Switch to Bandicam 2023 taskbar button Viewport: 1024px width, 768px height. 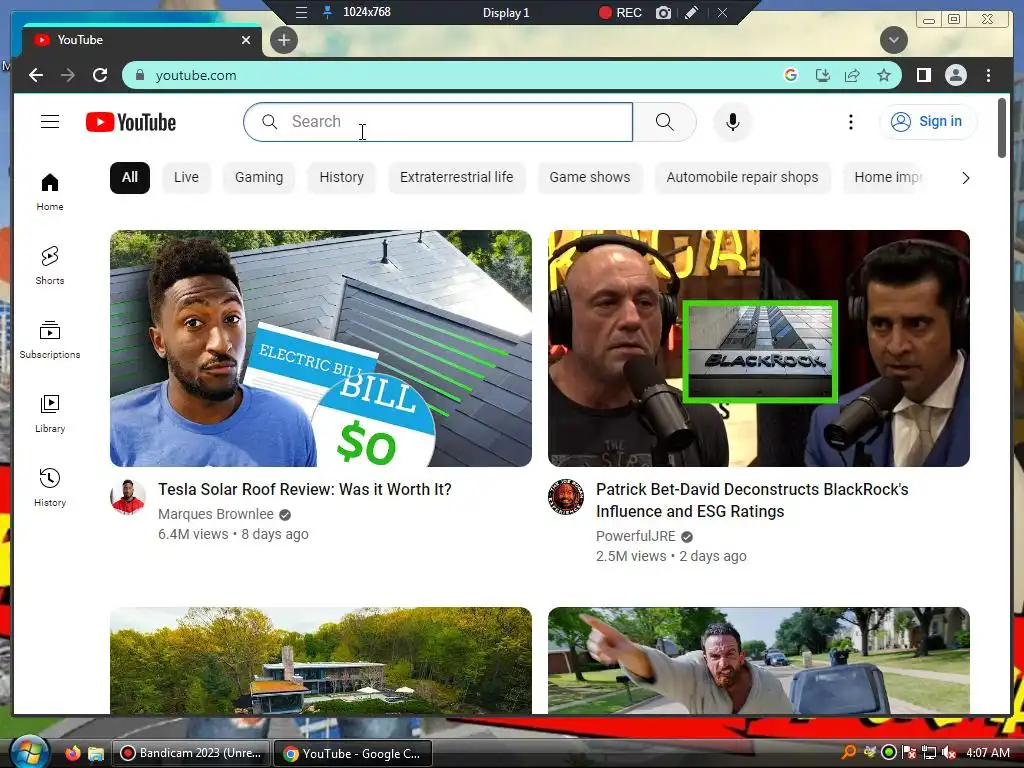[x=191, y=753]
